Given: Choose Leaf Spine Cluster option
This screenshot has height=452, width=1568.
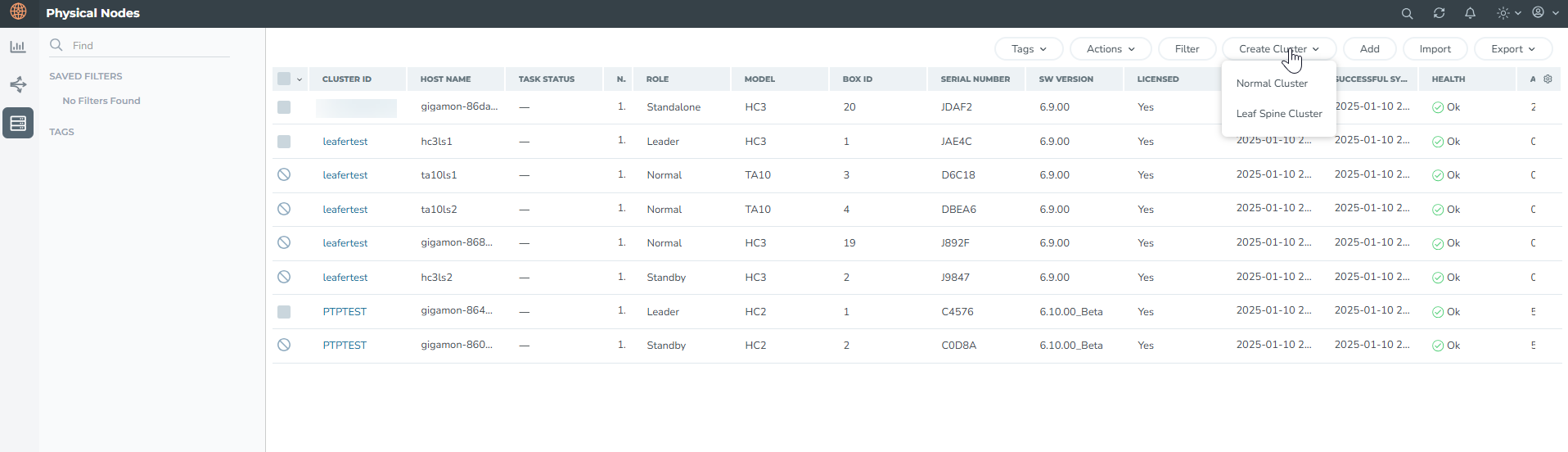Looking at the screenshot, I should coord(1278,114).
